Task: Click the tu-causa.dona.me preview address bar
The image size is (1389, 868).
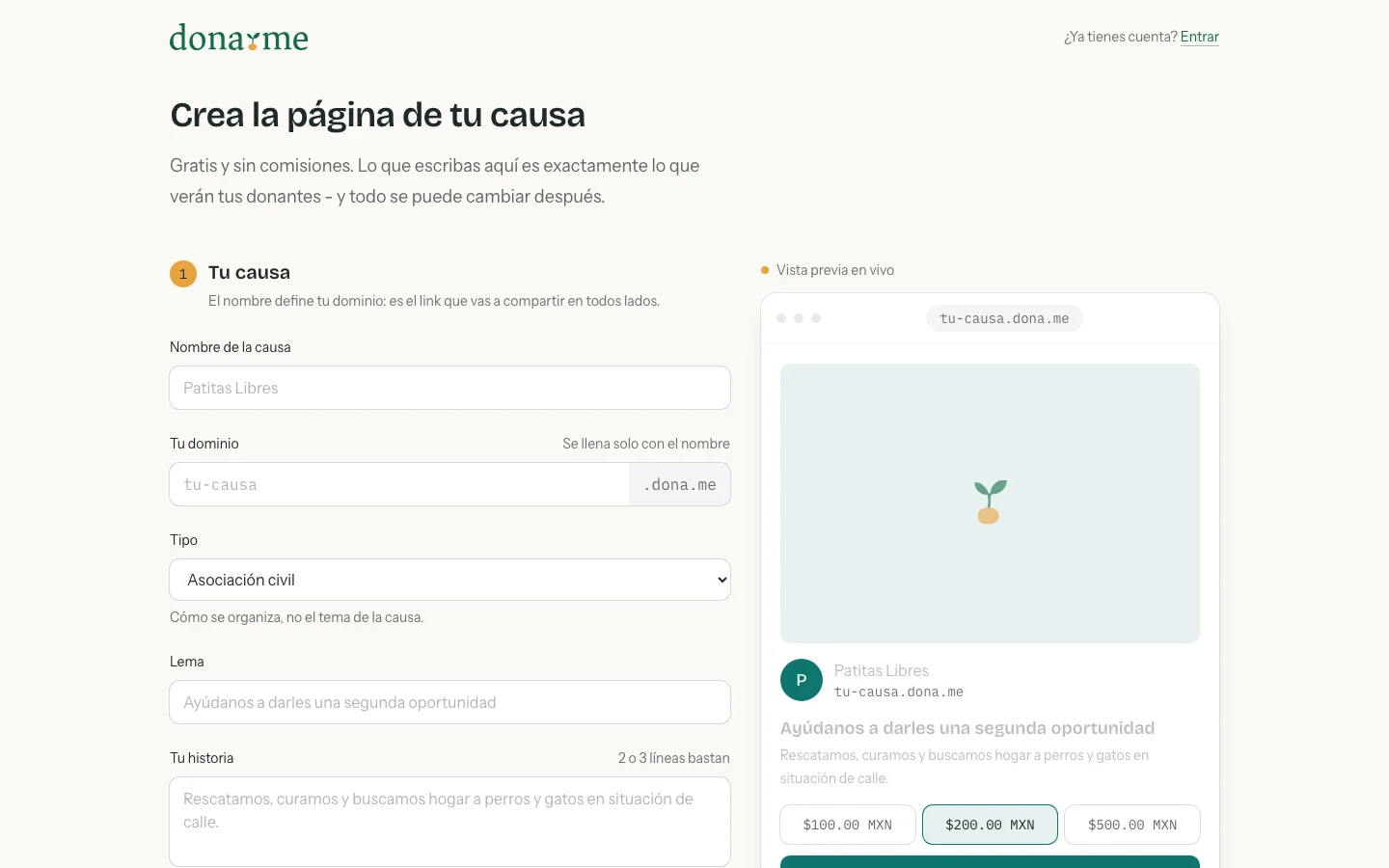Action: 1004,318
